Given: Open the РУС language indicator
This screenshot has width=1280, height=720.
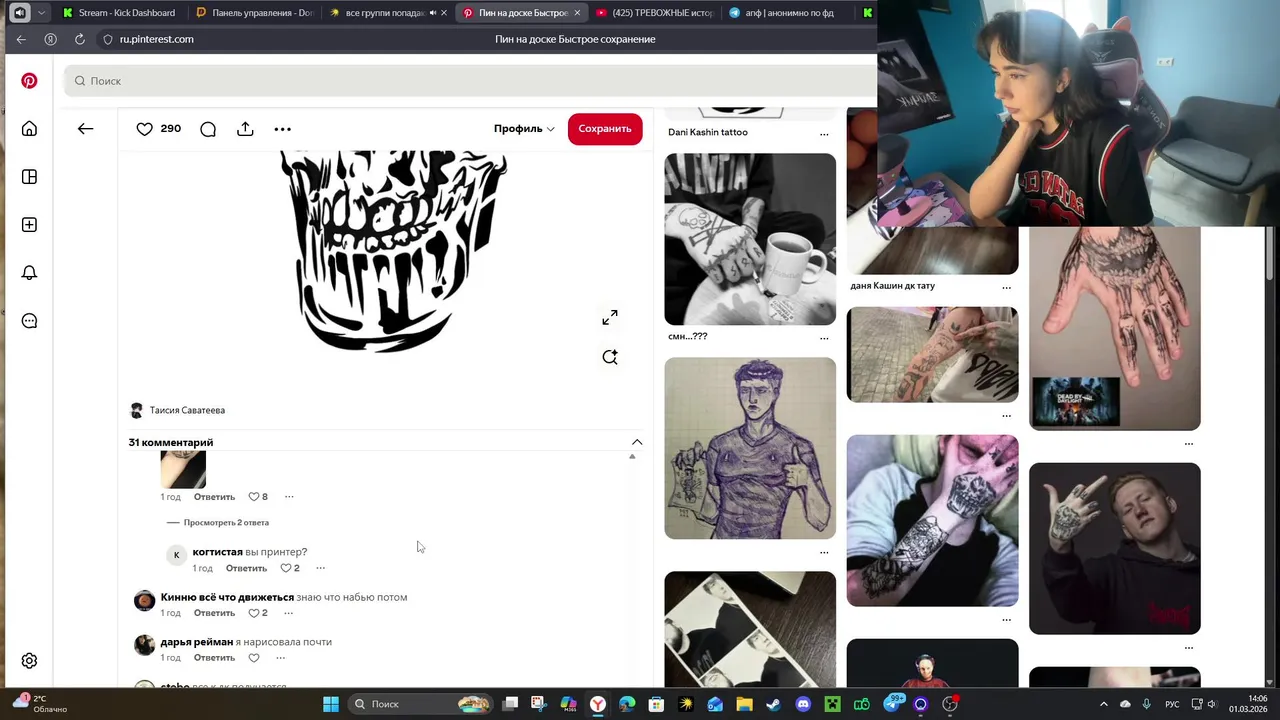Looking at the screenshot, I should [x=1172, y=704].
